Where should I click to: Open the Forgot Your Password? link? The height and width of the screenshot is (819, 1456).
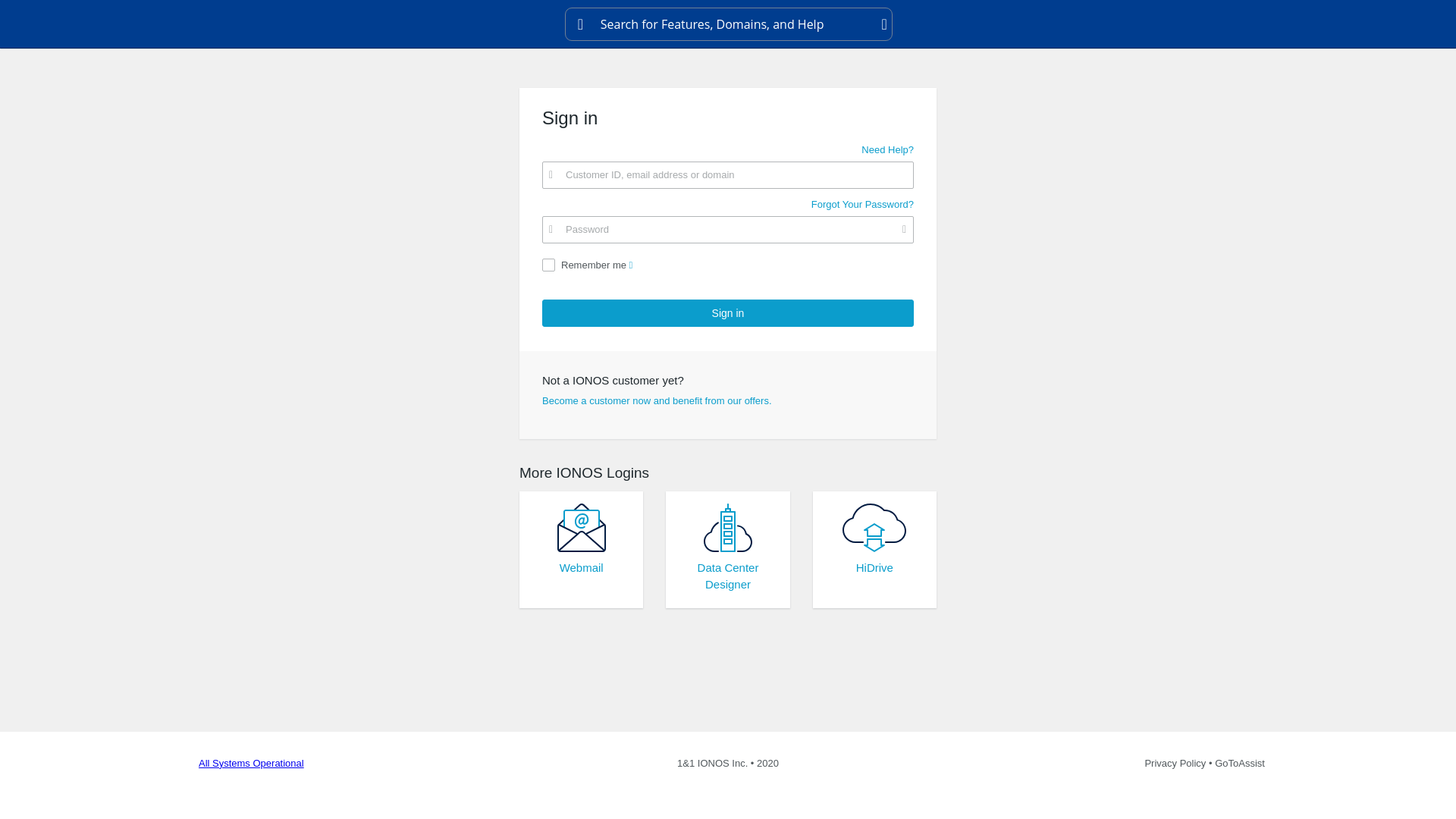pyautogui.click(x=862, y=205)
